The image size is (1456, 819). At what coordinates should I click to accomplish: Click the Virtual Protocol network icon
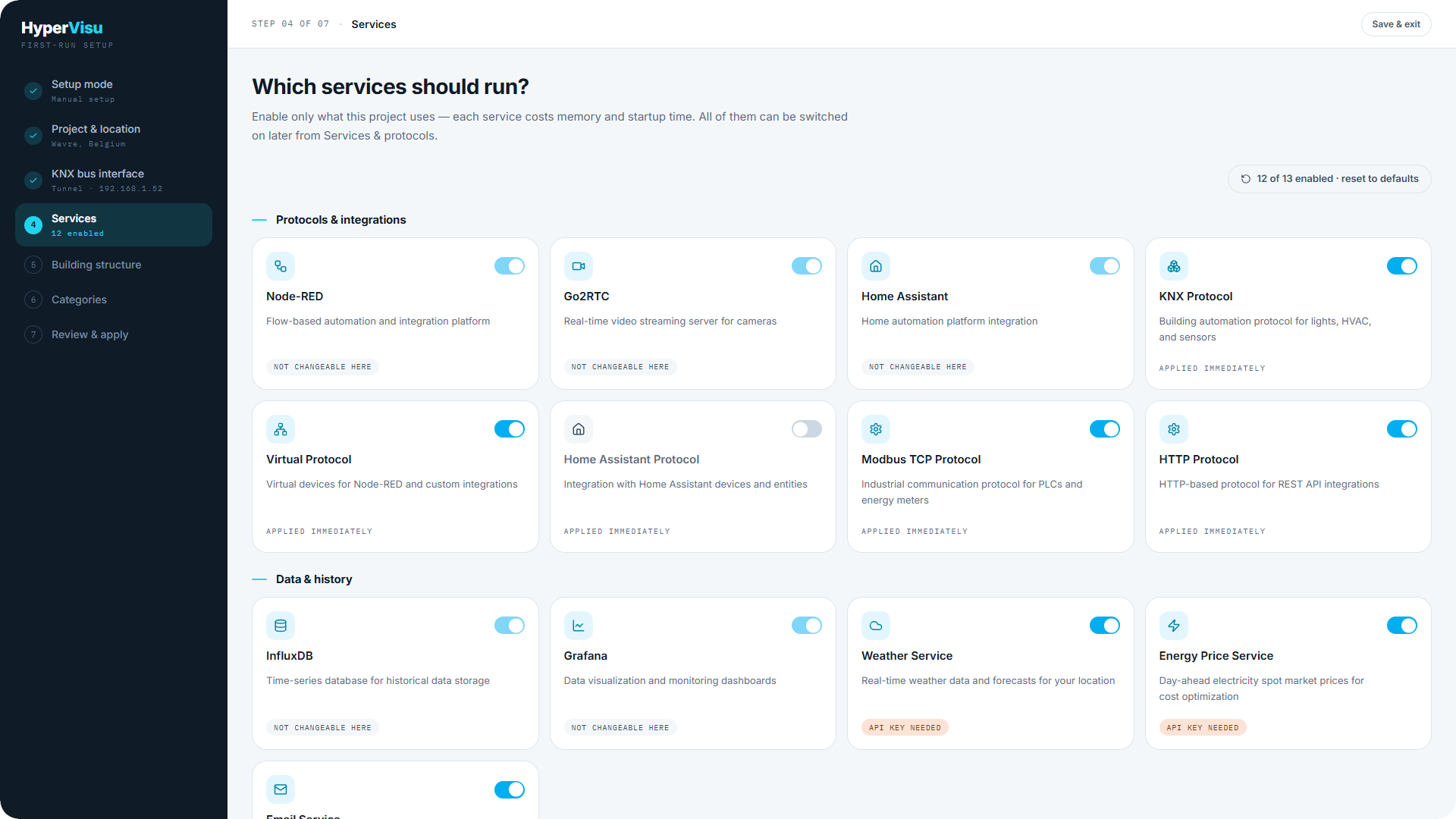tap(281, 429)
